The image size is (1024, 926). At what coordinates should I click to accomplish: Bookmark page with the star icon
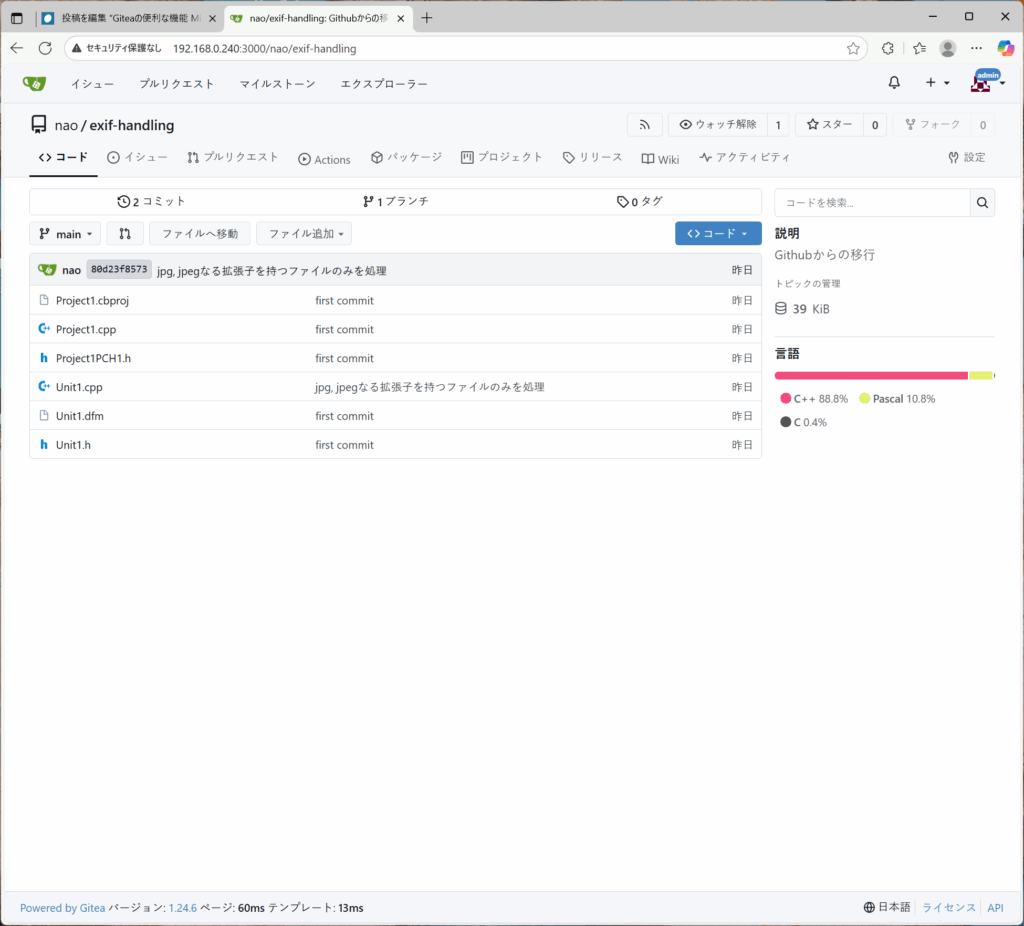[x=853, y=48]
